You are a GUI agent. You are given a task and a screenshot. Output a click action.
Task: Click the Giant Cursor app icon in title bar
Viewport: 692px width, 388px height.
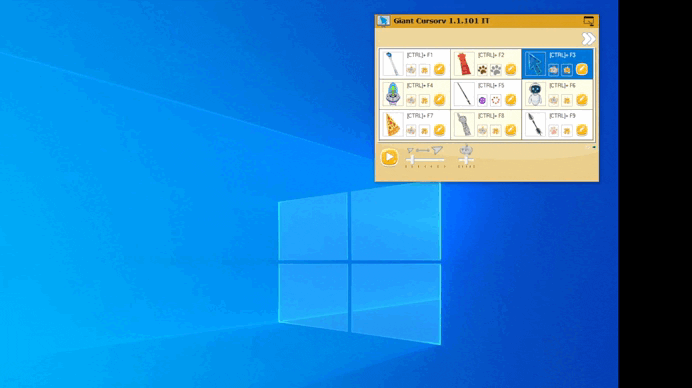pos(383,21)
